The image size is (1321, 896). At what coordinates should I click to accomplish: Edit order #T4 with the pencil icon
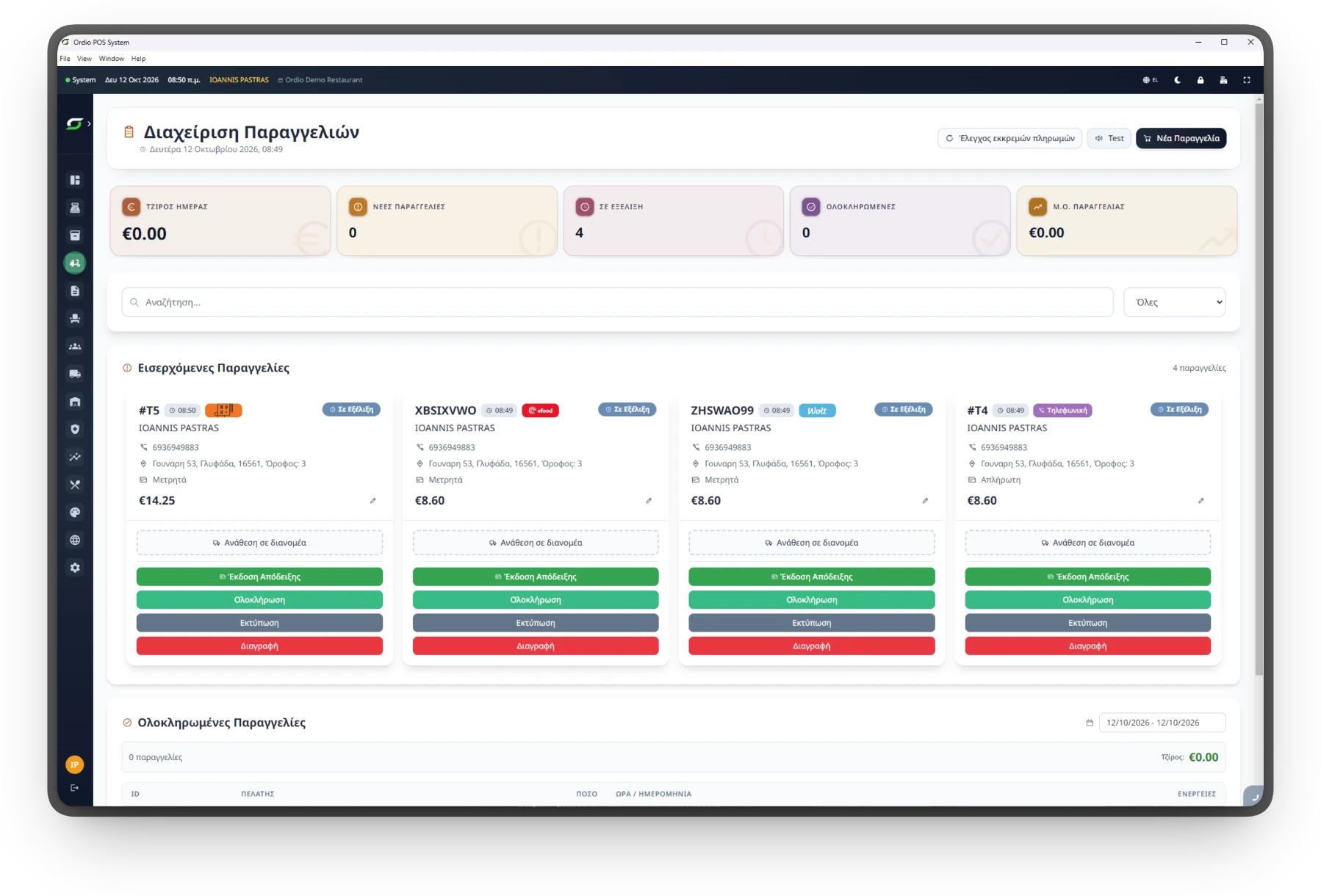(x=1201, y=501)
